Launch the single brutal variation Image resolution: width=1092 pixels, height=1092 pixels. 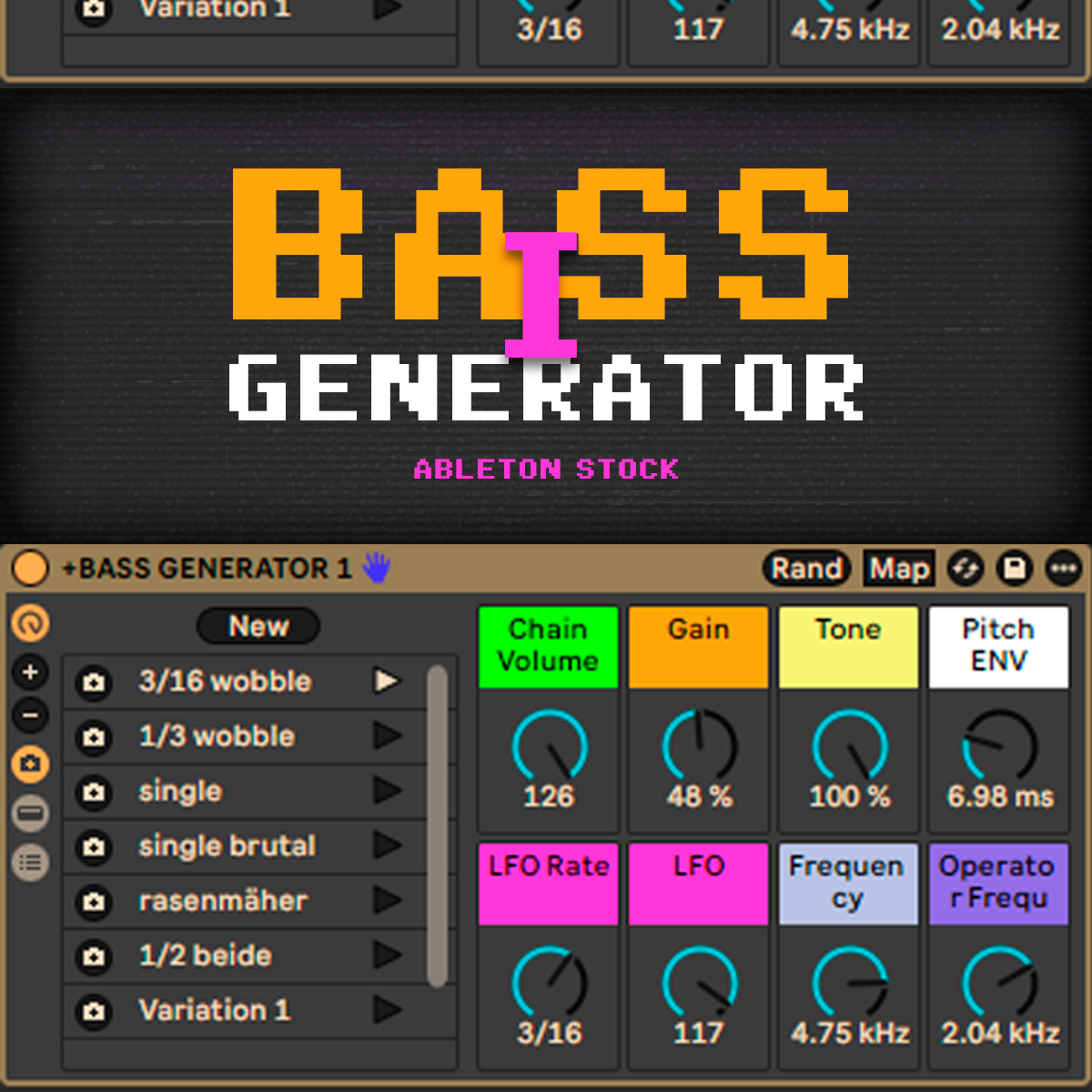(x=387, y=845)
